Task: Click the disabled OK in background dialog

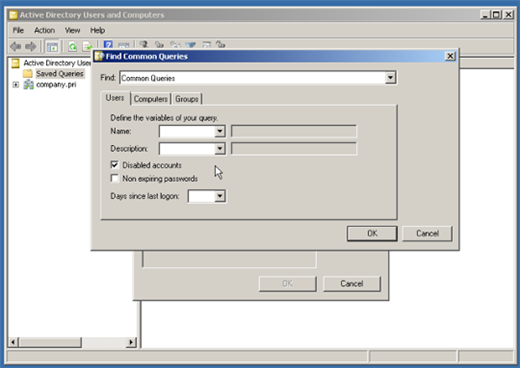Action: pos(288,284)
